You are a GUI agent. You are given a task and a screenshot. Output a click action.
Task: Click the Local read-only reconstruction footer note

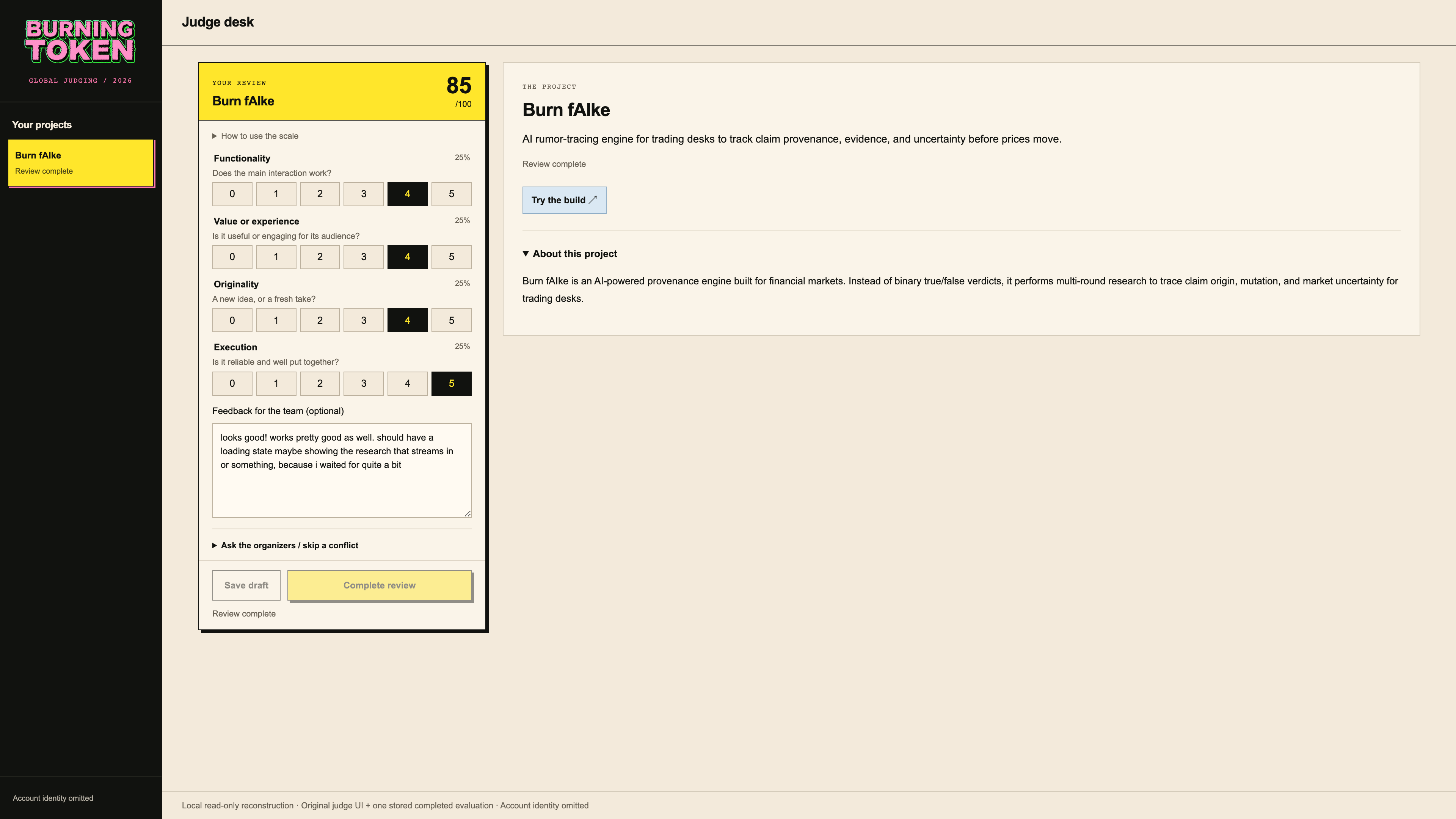[385, 805]
